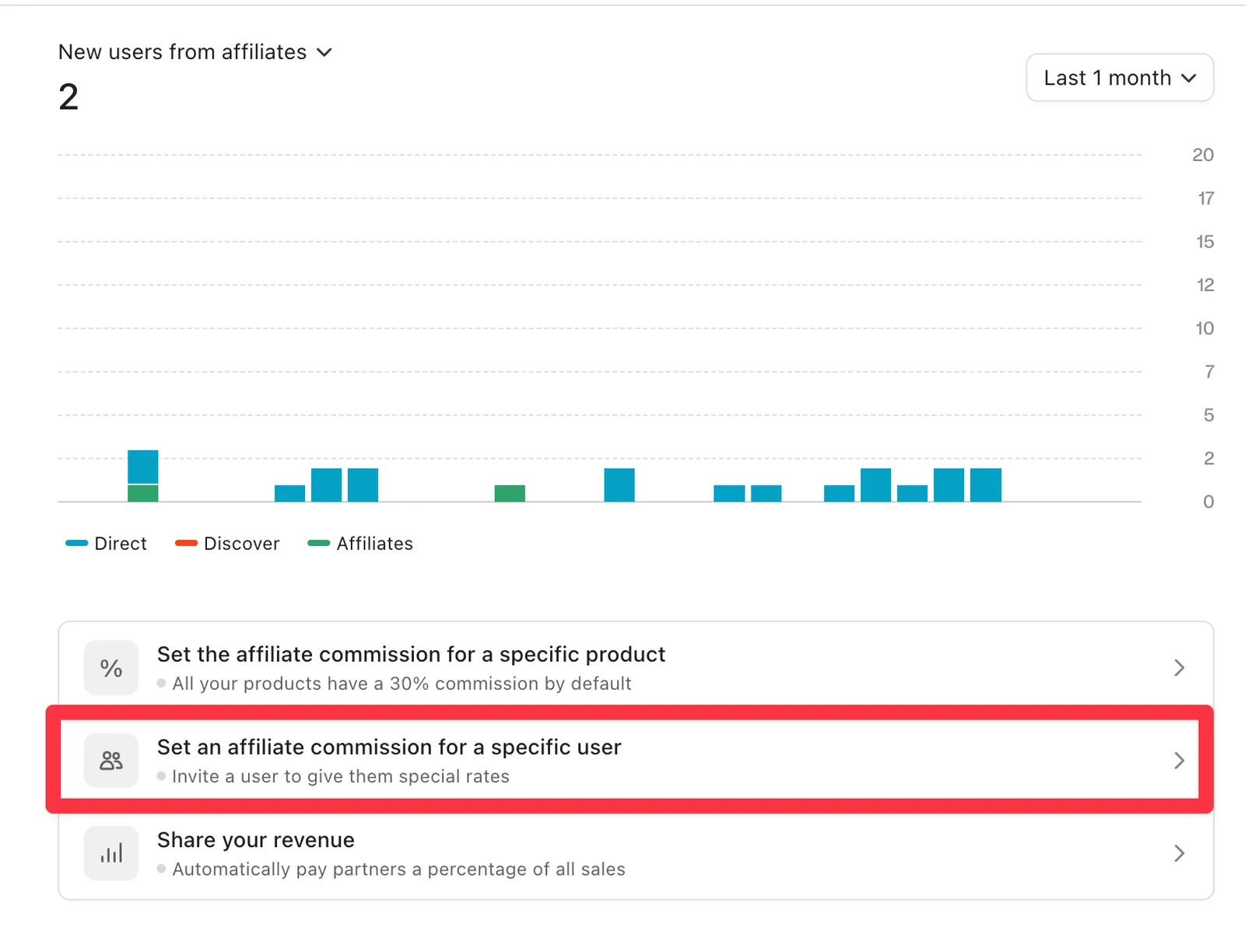Image resolution: width=1245 pixels, height=952 pixels.
Task: Click the users icon for specific user commission
Action: click(111, 761)
